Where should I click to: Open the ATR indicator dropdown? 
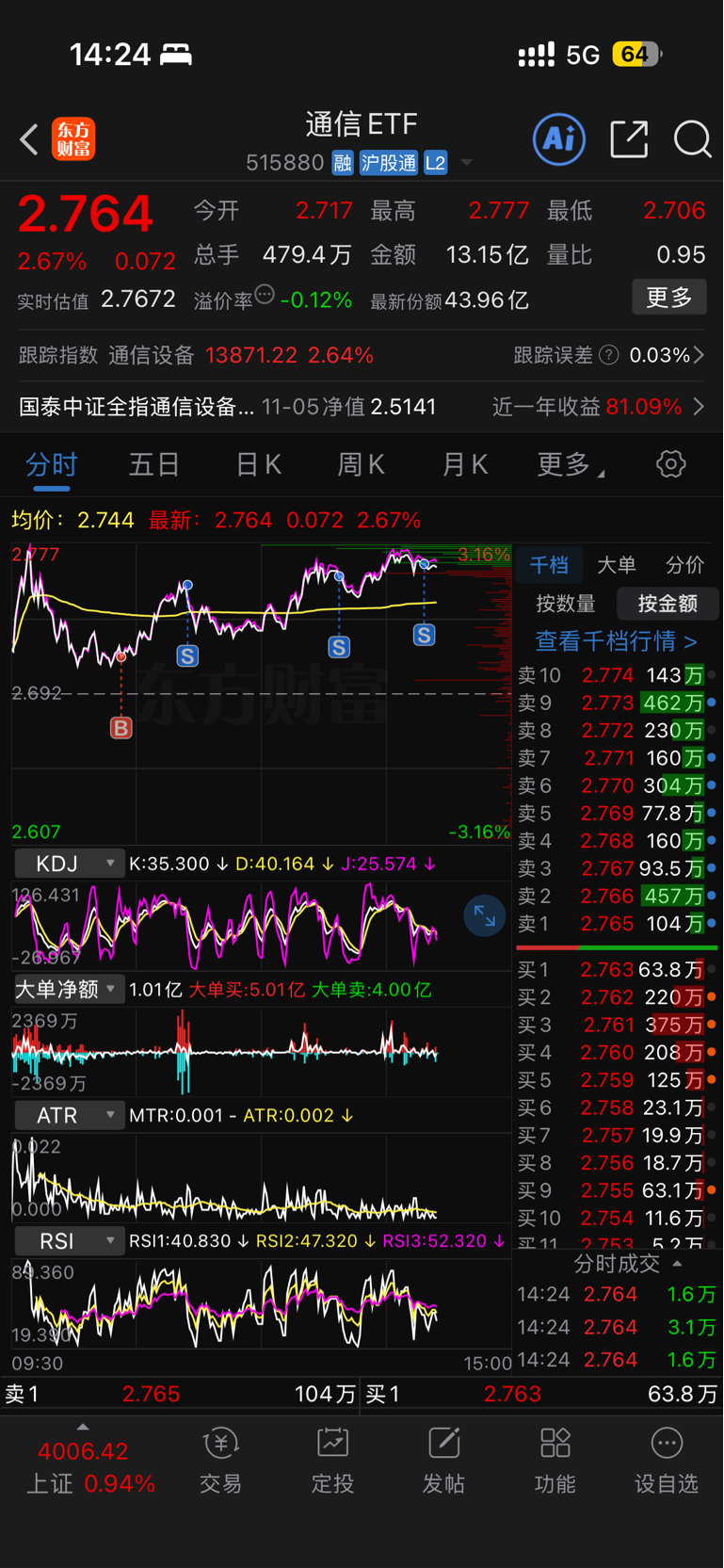point(69,1115)
